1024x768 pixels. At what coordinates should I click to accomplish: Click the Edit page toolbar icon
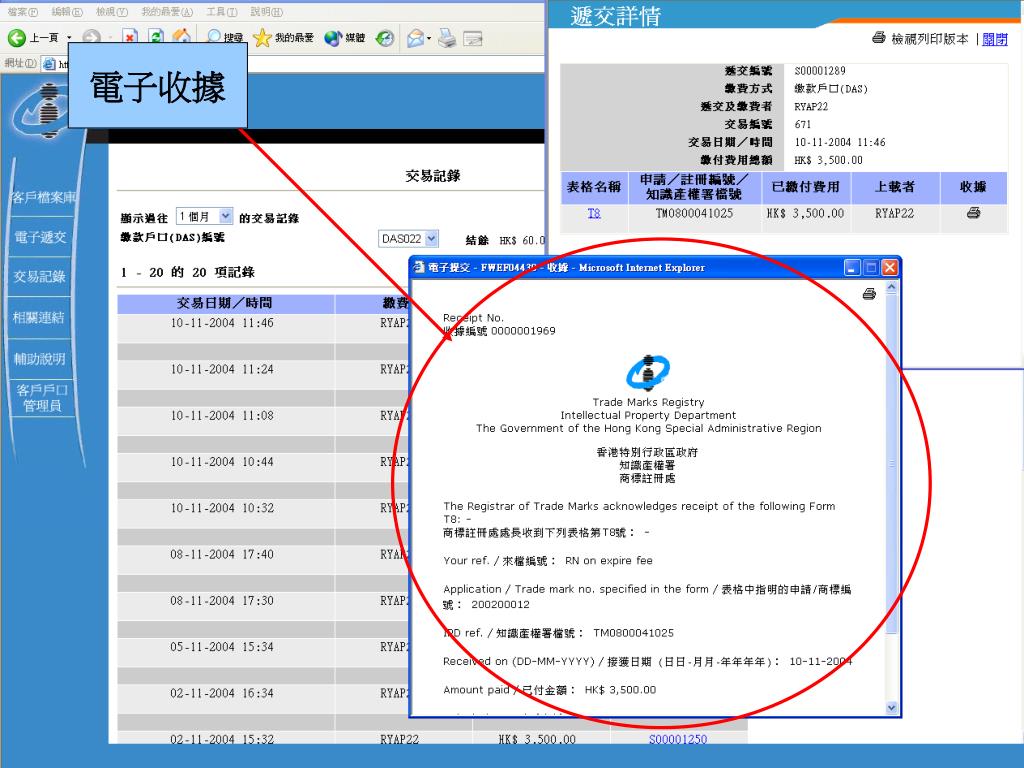coord(472,38)
